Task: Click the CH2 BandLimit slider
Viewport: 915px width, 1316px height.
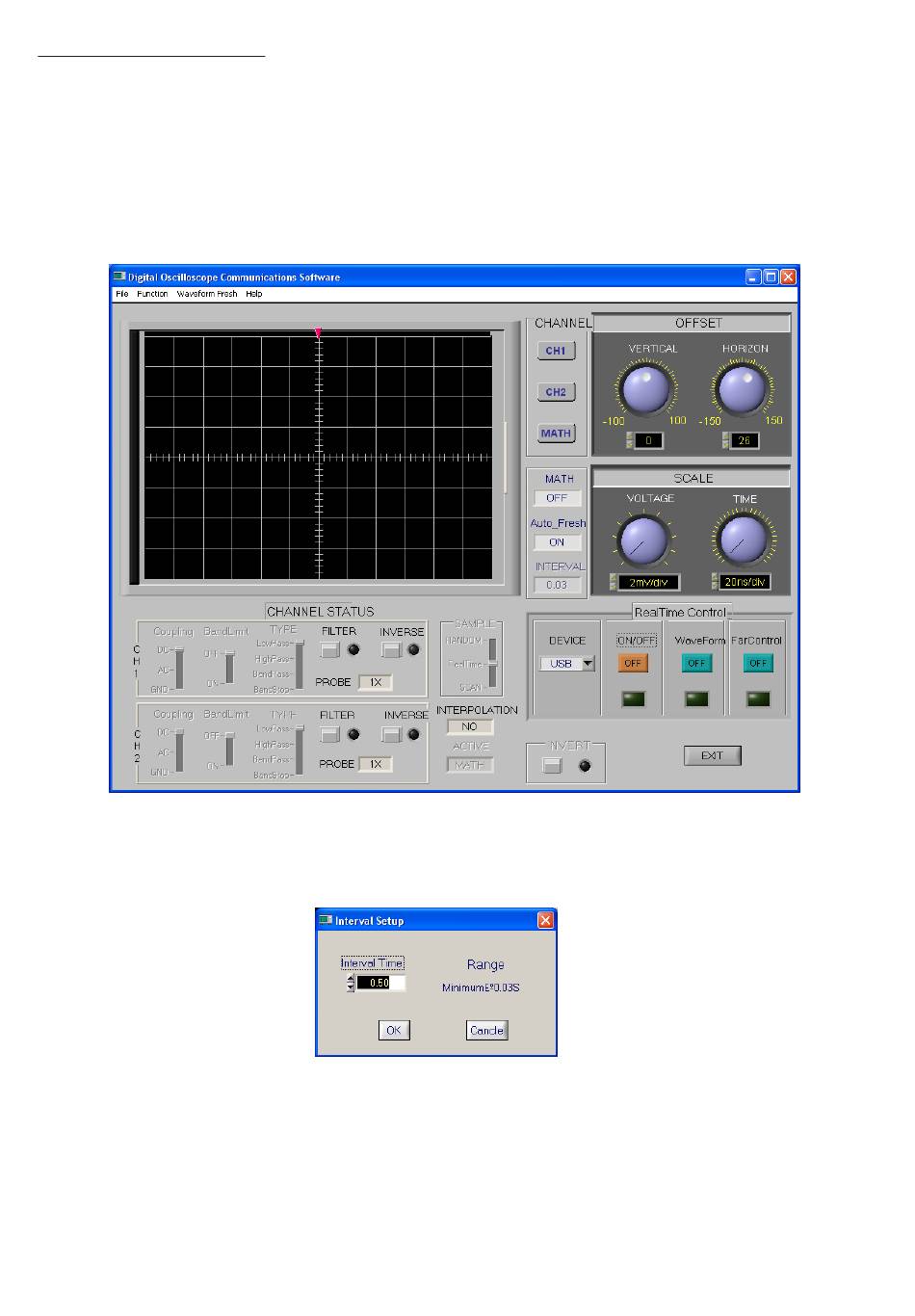Action: click(229, 750)
